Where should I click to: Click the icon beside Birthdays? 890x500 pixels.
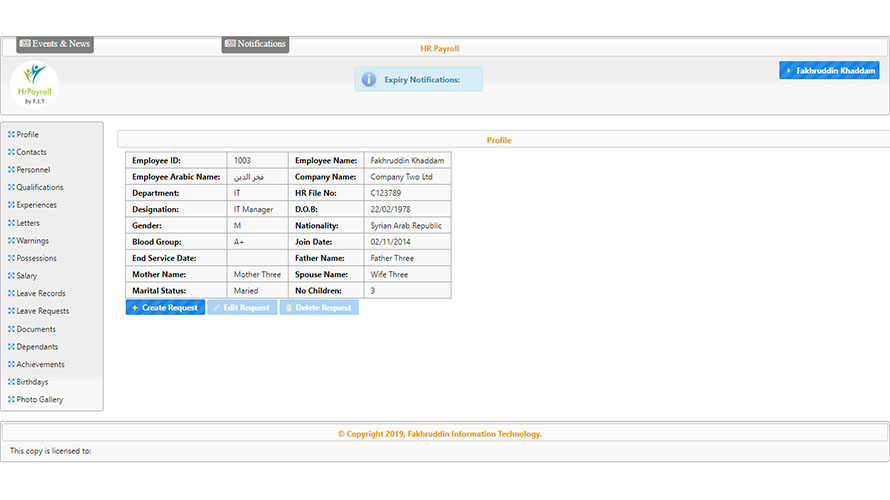coord(11,382)
